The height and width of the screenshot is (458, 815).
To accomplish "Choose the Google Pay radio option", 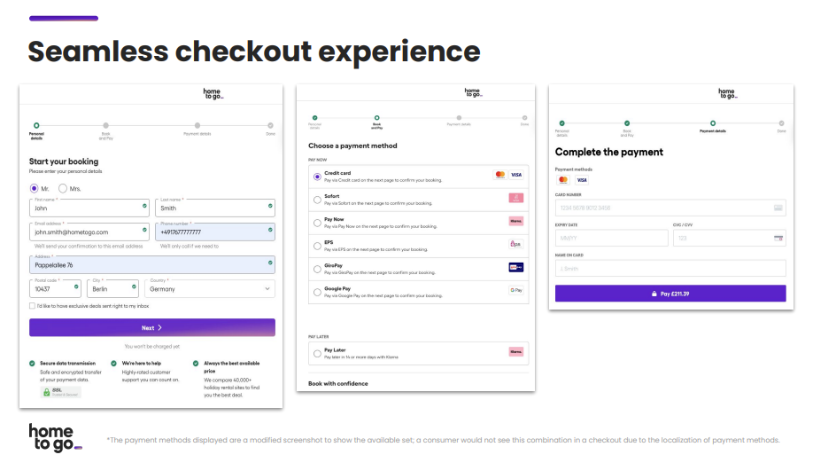I will (317, 292).
